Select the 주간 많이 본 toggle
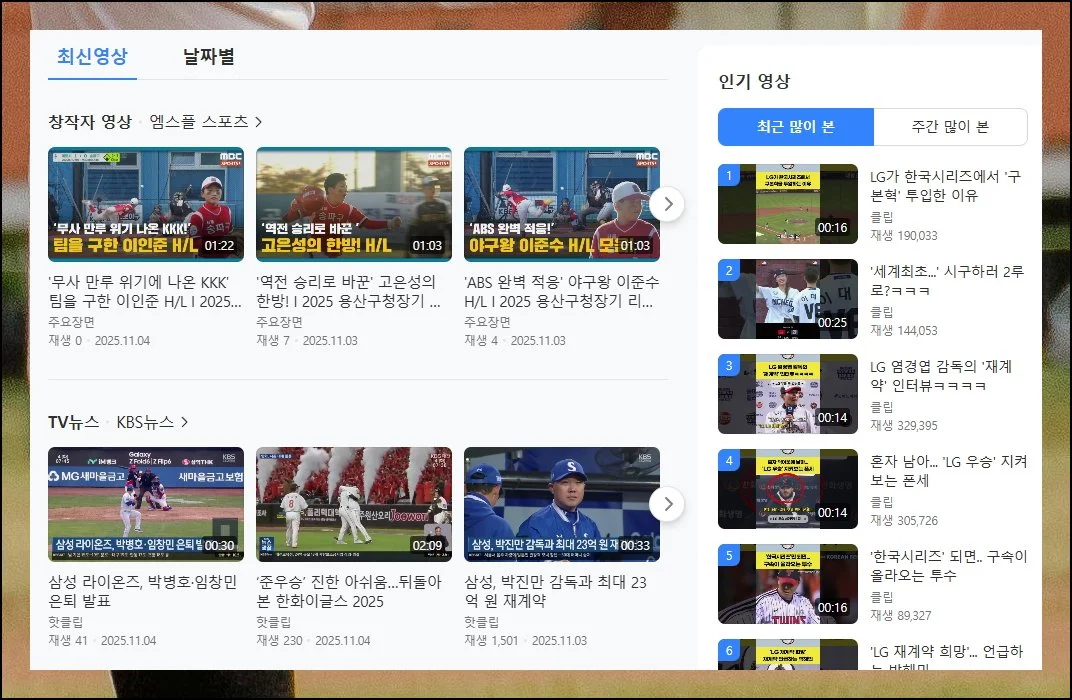This screenshot has width=1072, height=700. pos(950,127)
